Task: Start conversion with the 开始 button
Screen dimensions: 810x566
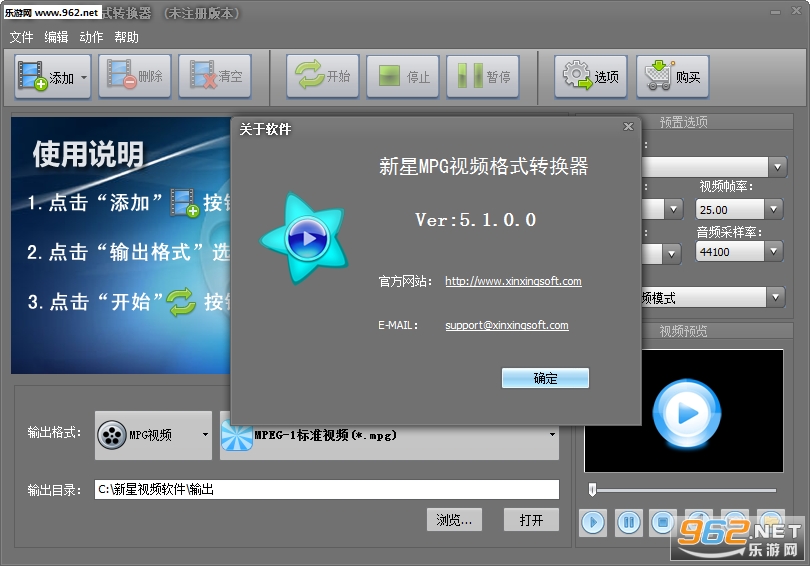Action: (323, 76)
